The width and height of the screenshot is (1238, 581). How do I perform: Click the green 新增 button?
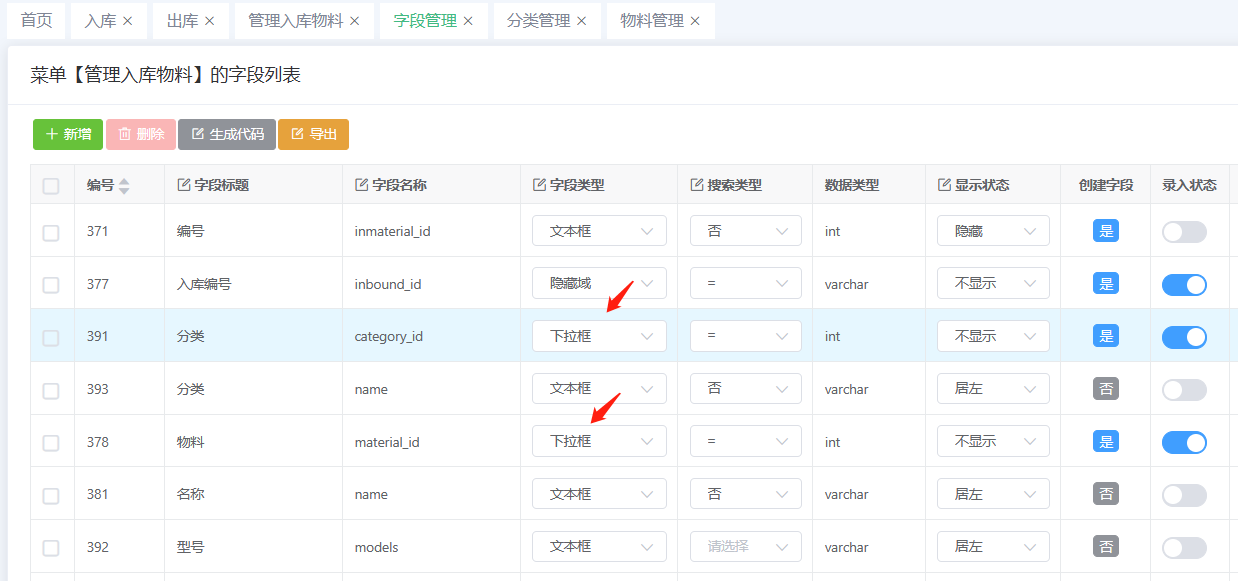pos(68,134)
